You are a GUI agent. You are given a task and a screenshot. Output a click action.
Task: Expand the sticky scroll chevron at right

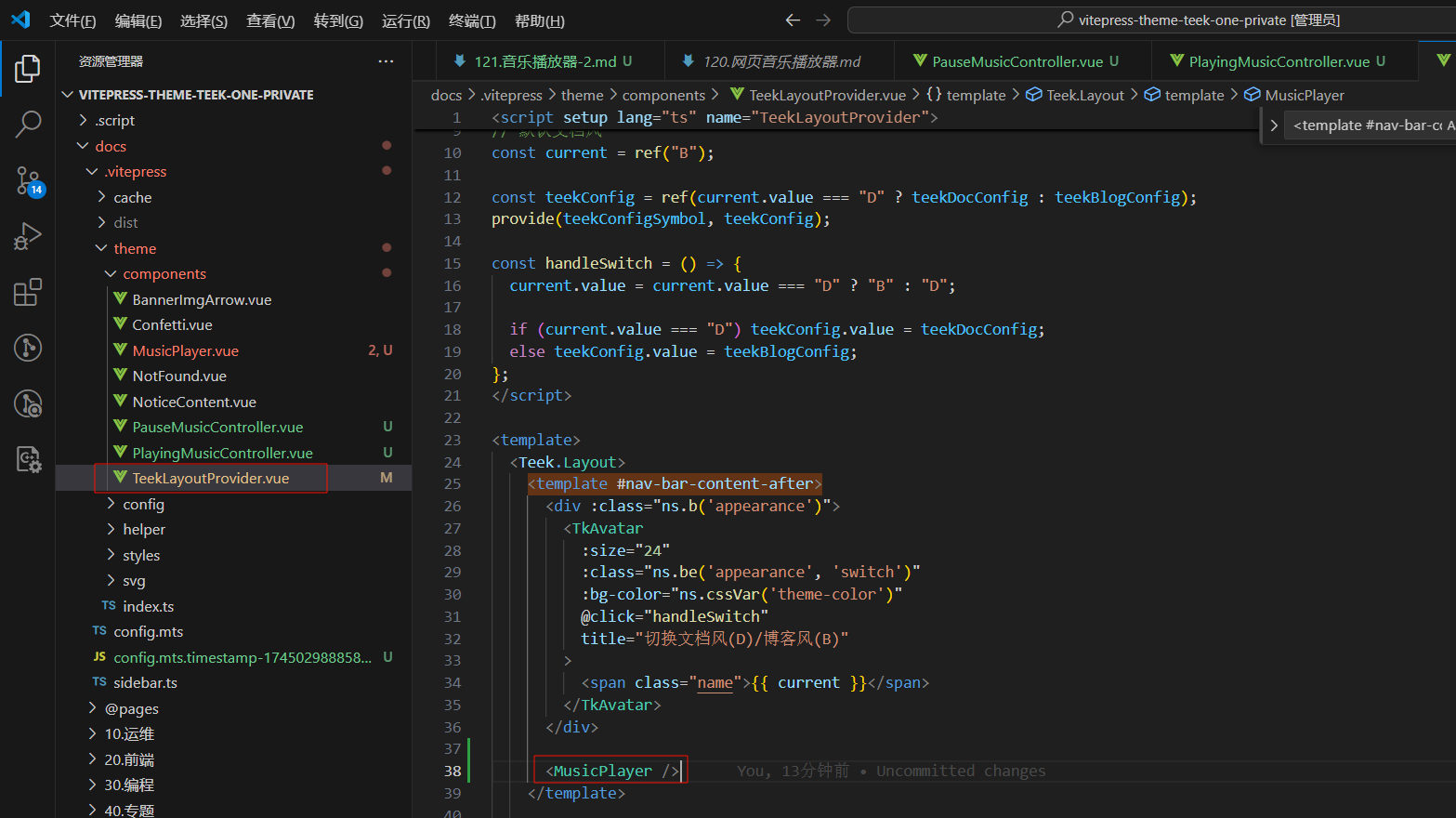click(x=1274, y=125)
